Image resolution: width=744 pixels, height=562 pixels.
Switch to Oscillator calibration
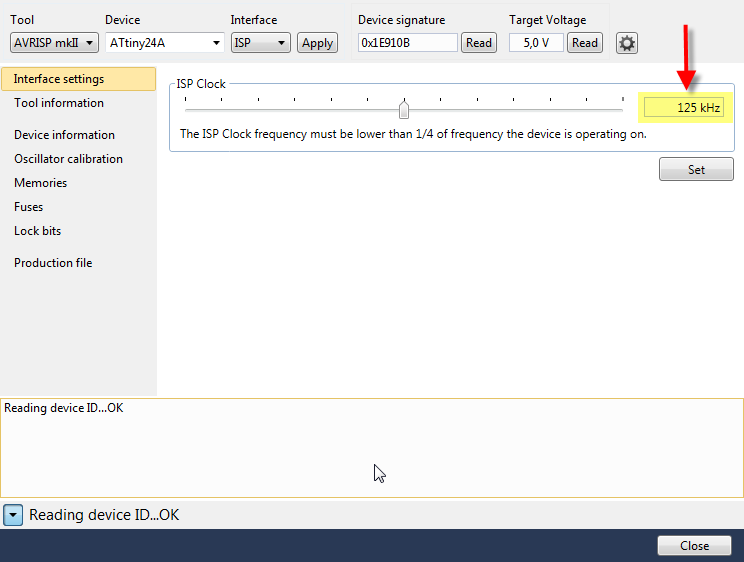pyautogui.click(x=68, y=159)
